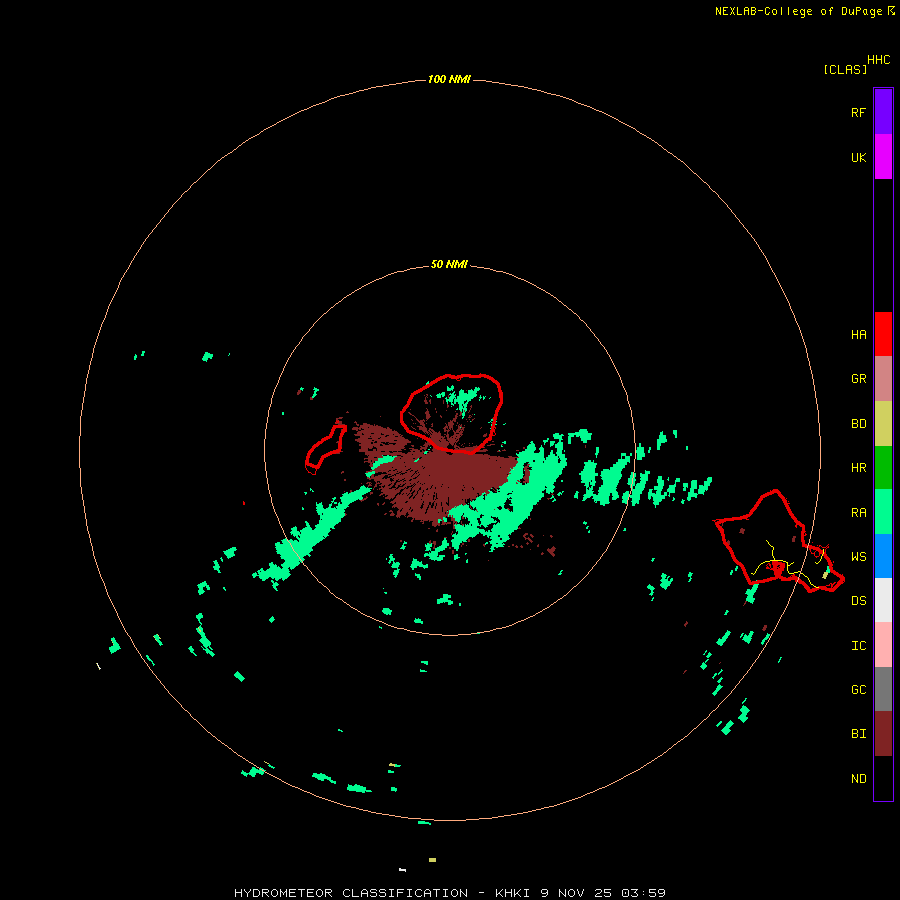This screenshot has width=900, height=900.
Task: Click the 50 NMI range ring label
Action: pos(449,264)
